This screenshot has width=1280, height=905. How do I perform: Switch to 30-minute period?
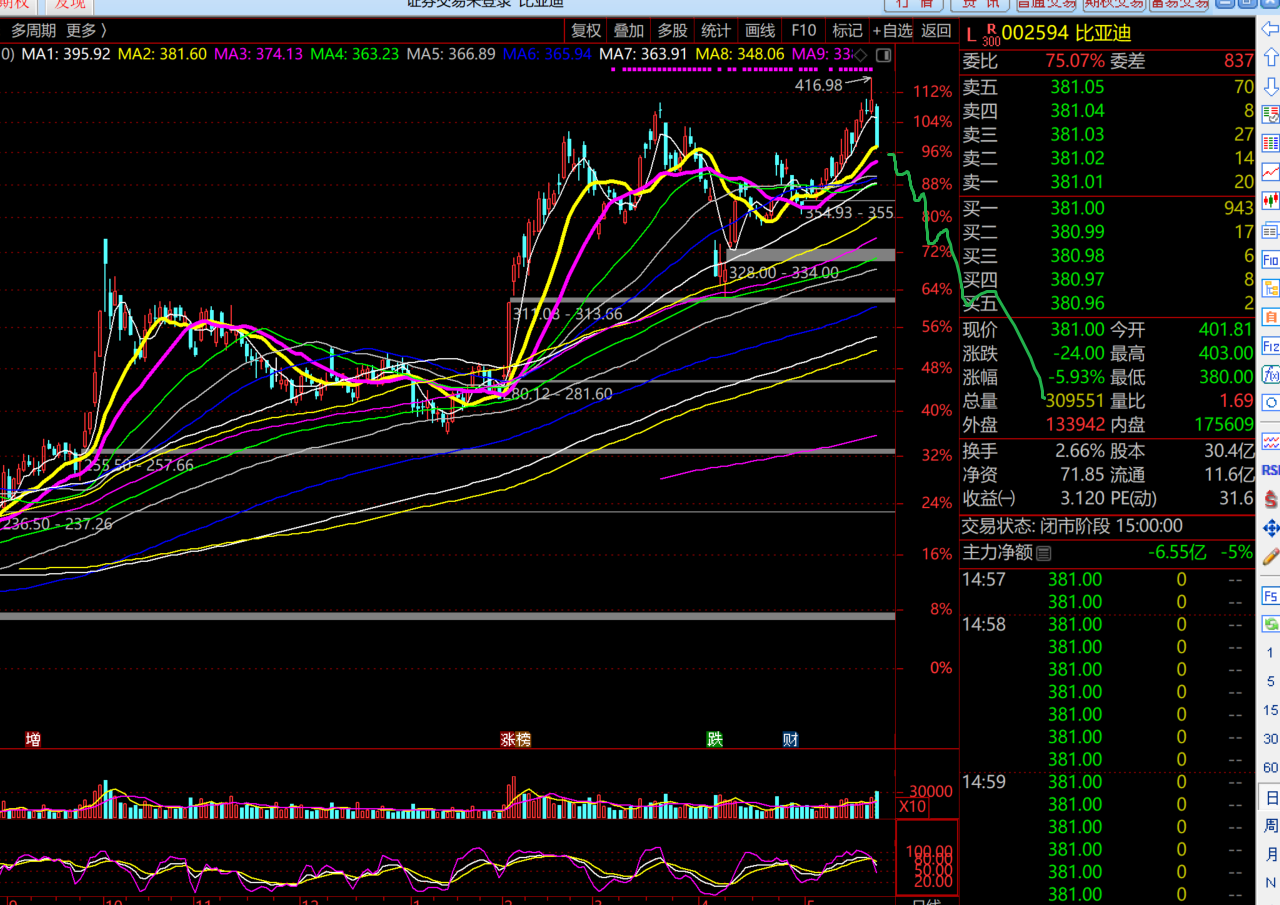1270,738
